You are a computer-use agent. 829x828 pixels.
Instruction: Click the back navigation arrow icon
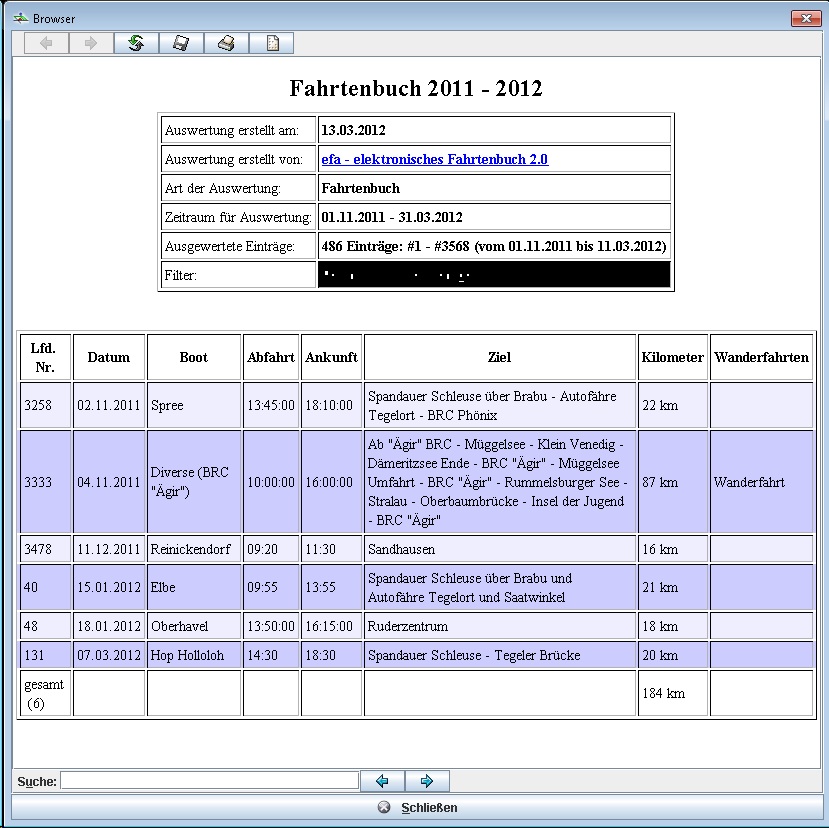(45, 42)
